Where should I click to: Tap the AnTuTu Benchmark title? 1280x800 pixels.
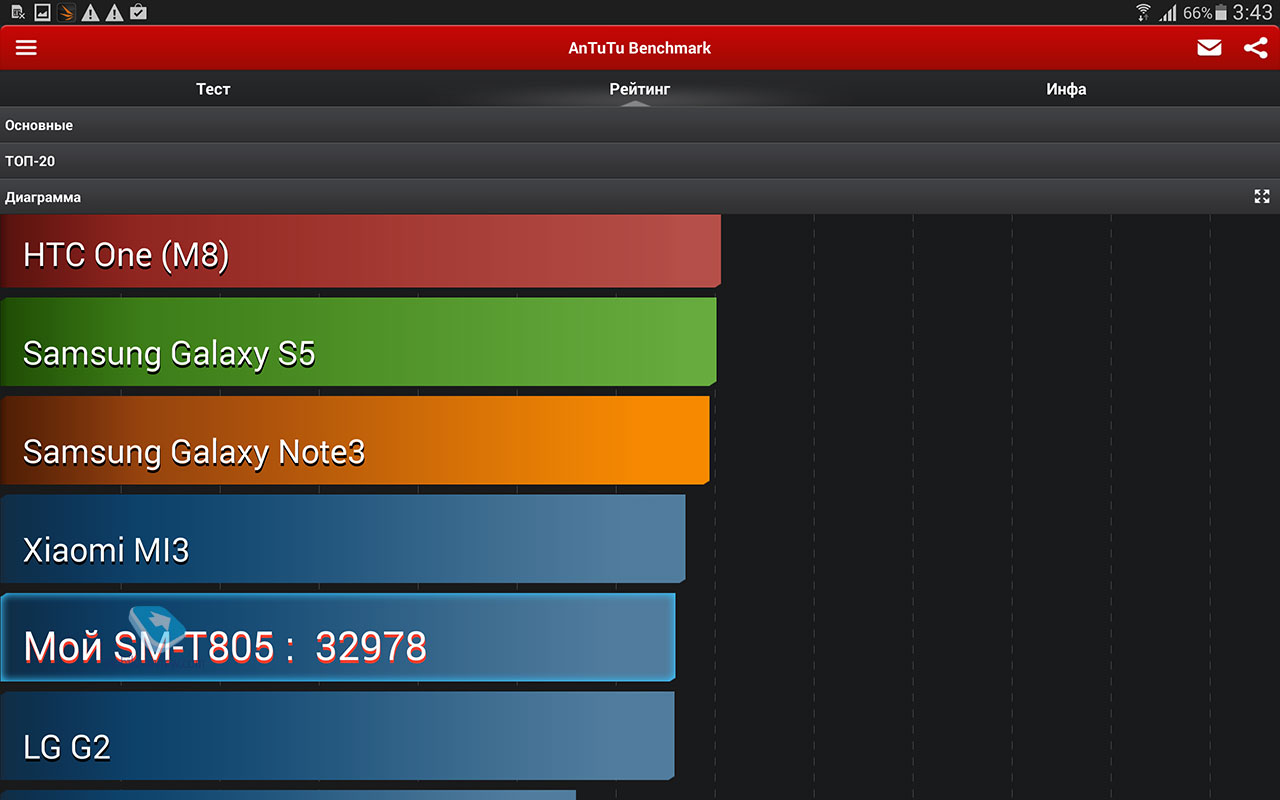(640, 48)
